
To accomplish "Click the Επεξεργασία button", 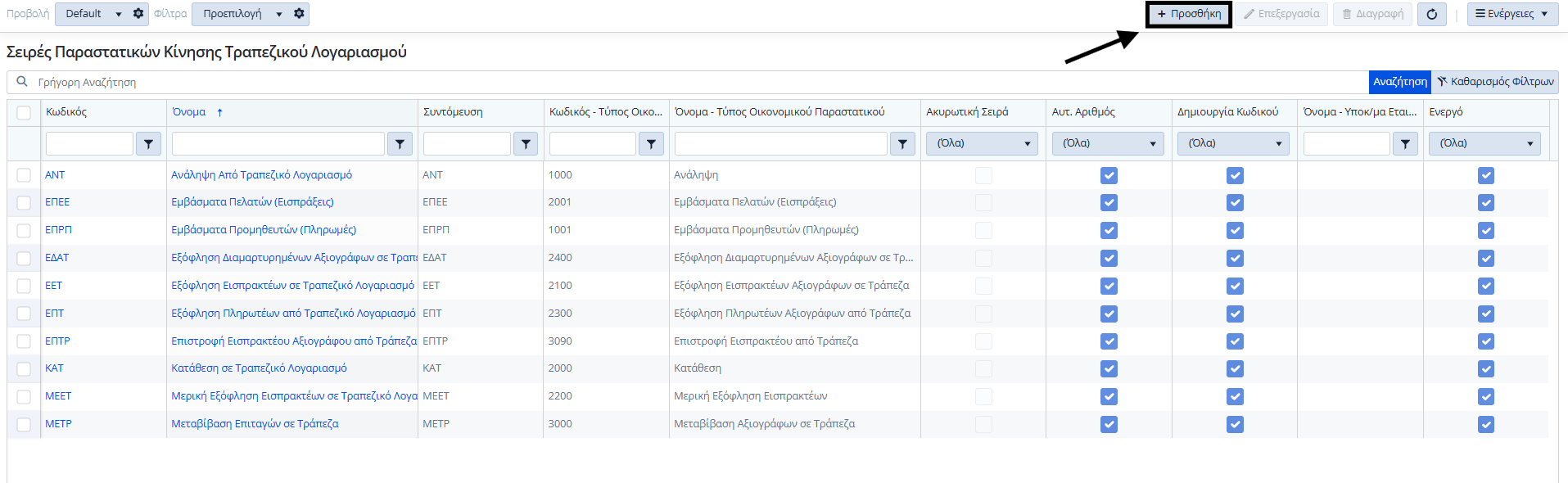I will (x=1282, y=14).
